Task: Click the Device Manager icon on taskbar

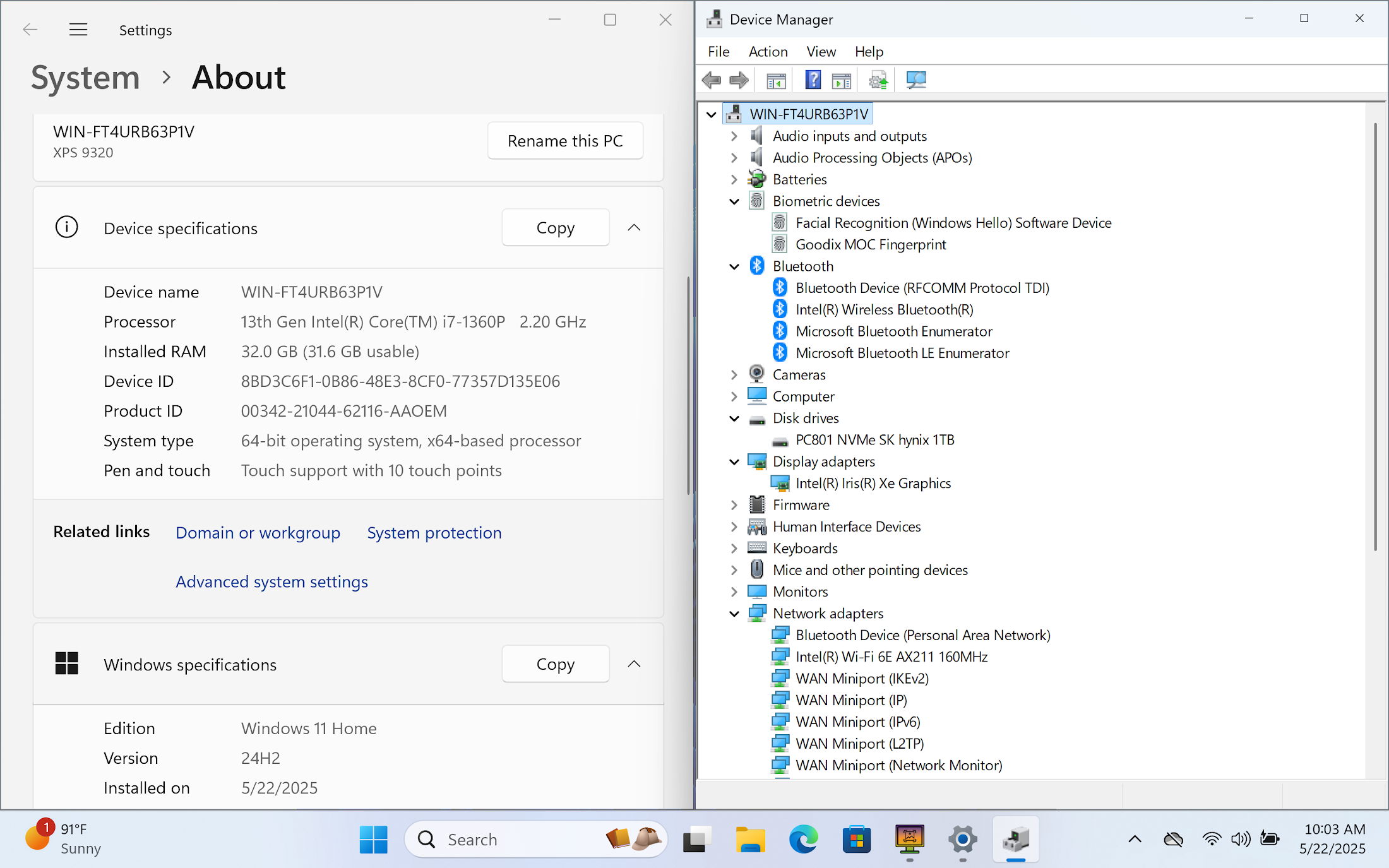Action: pos(1015,840)
